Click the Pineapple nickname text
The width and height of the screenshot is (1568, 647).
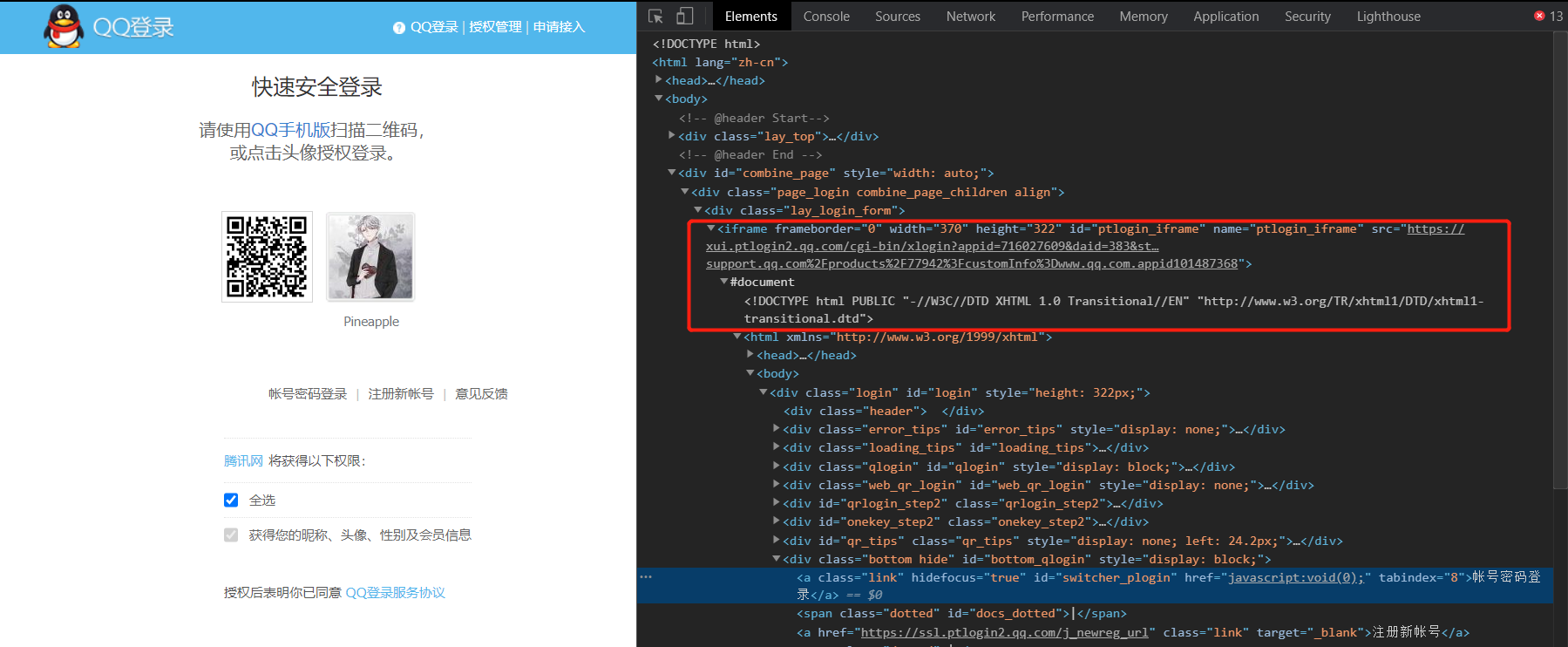[x=371, y=322]
